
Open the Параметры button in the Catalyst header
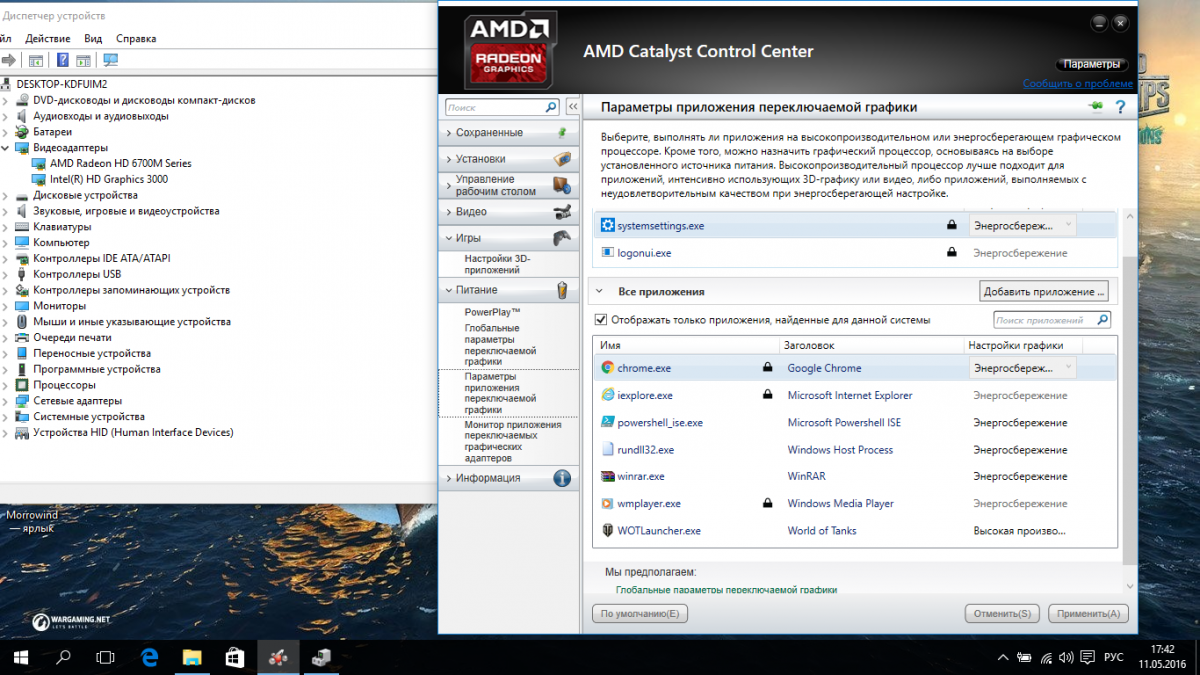pyautogui.click(x=1092, y=64)
